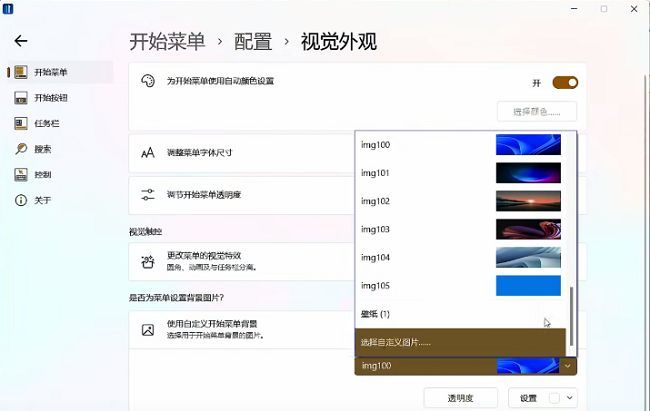Click the white swatch beside 设置
This screenshot has height=411, width=650.
point(554,398)
